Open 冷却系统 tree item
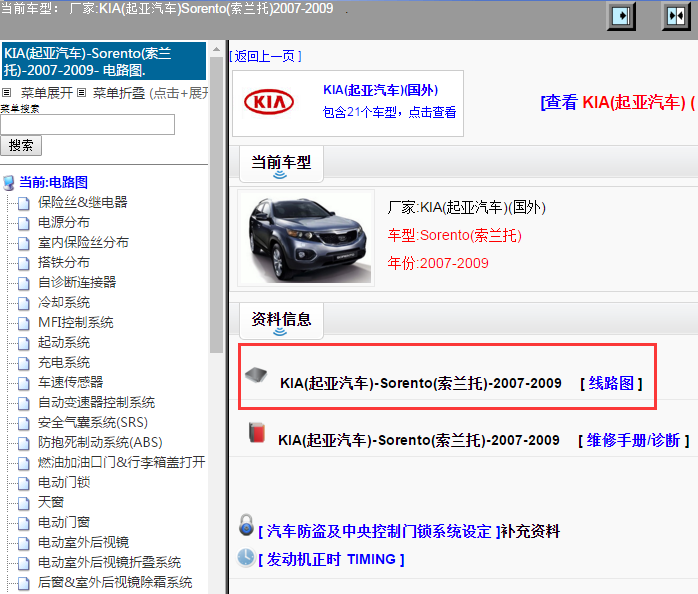Screen dimensions: 698x594 coord(64,302)
